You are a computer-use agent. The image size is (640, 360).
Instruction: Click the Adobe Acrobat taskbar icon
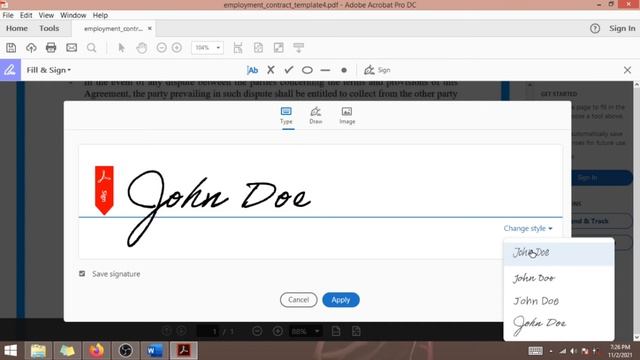(183, 350)
